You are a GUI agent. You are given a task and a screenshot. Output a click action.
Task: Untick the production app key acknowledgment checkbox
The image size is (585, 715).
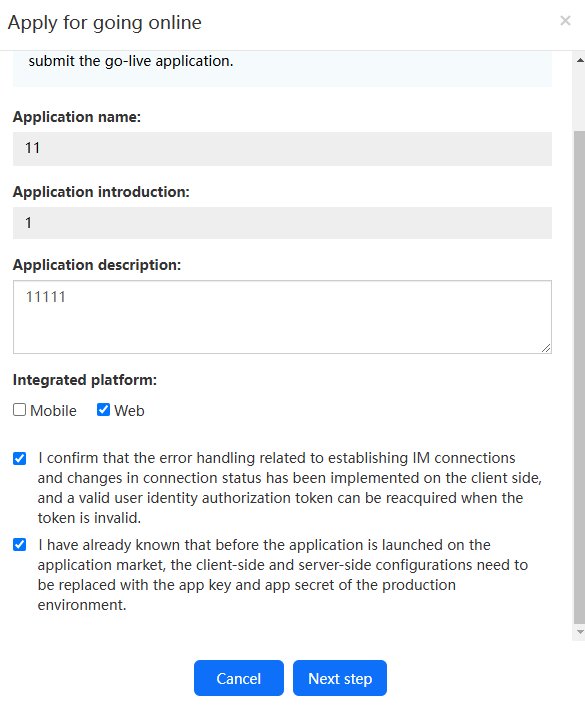[x=20, y=544]
